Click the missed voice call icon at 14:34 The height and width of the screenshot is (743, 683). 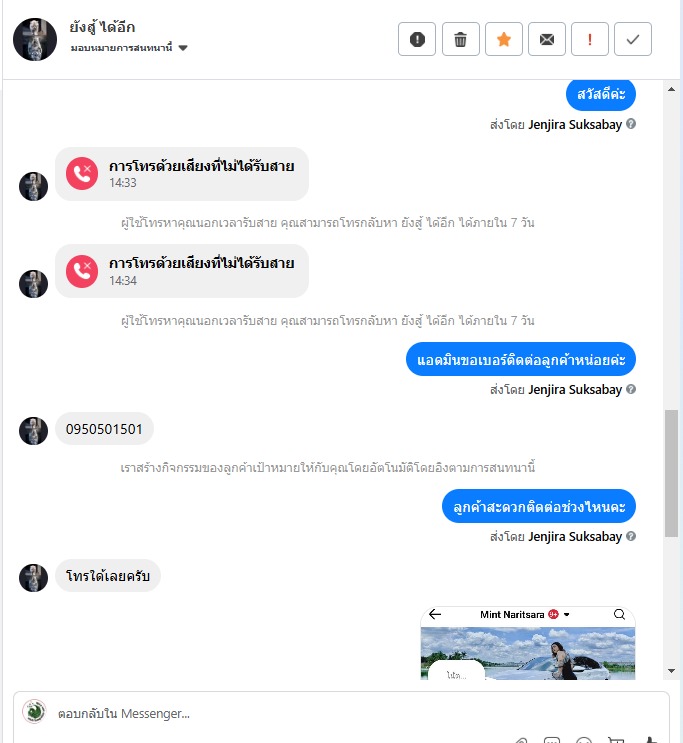coord(82,272)
